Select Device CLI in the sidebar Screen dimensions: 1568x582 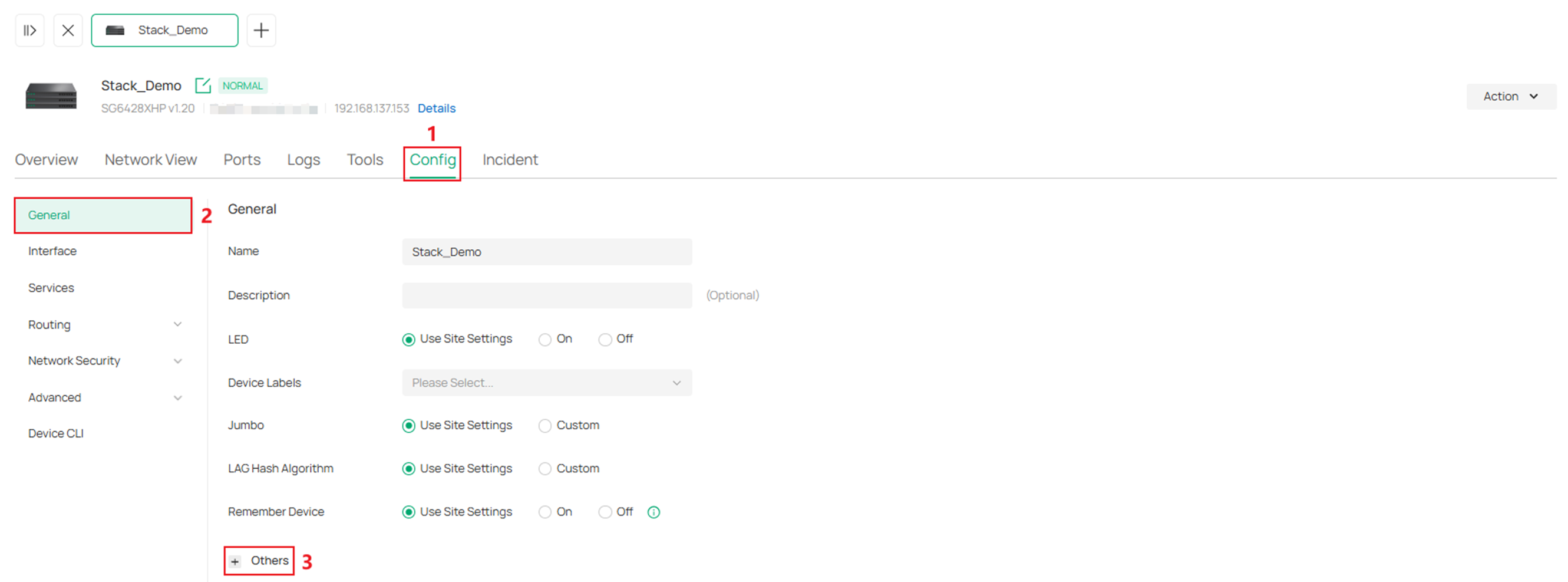[x=55, y=433]
